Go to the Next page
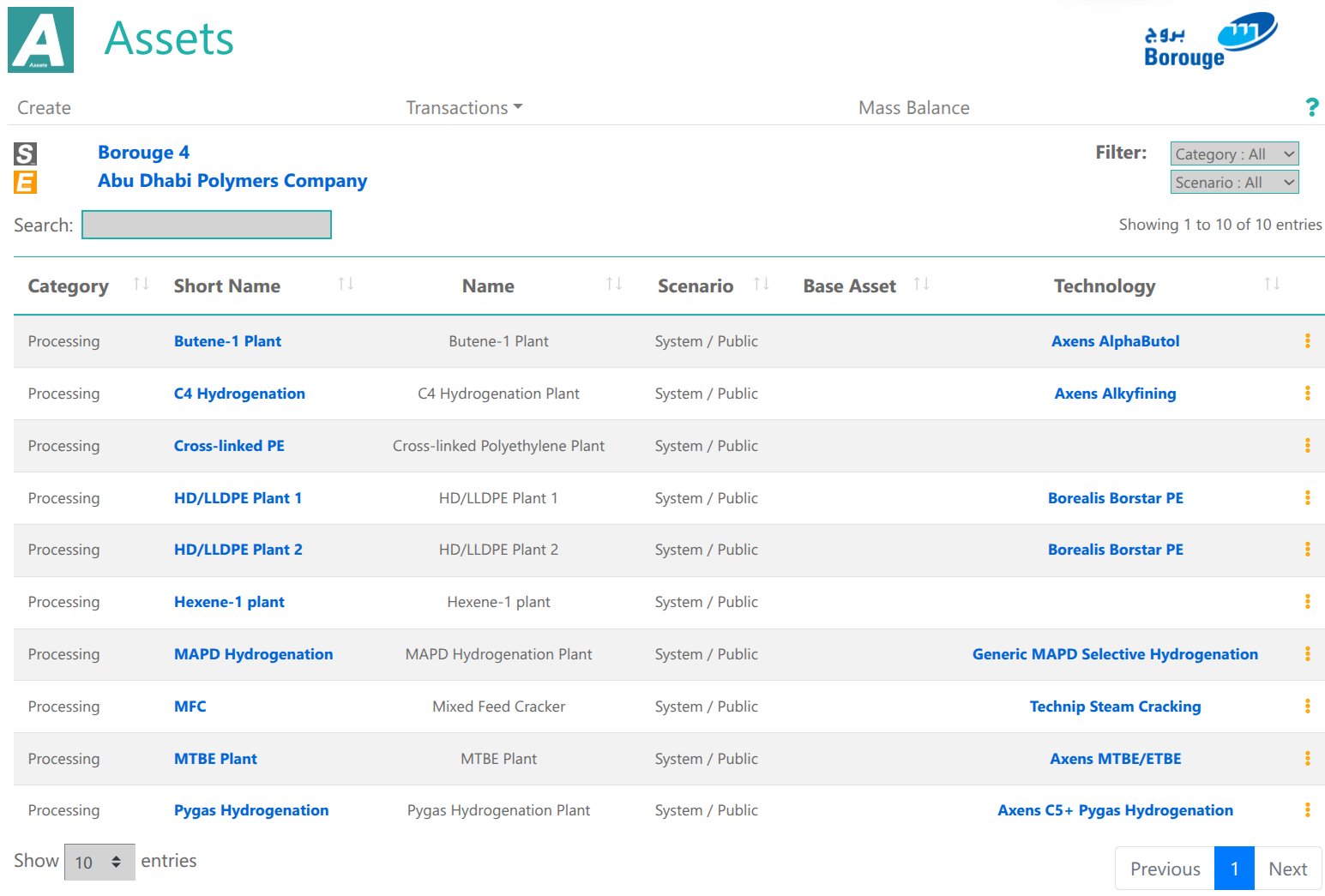Viewport: 1325px width, 896px height. pyautogui.click(x=1287, y=869)
